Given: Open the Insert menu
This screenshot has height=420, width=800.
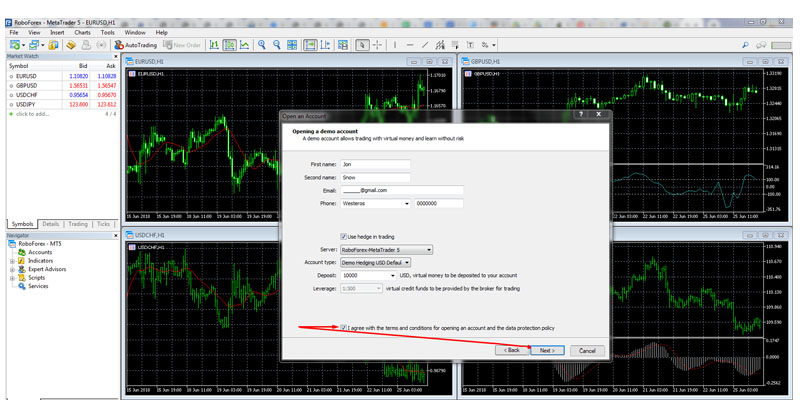Looking at the screenshot, I should coord(57,33).
